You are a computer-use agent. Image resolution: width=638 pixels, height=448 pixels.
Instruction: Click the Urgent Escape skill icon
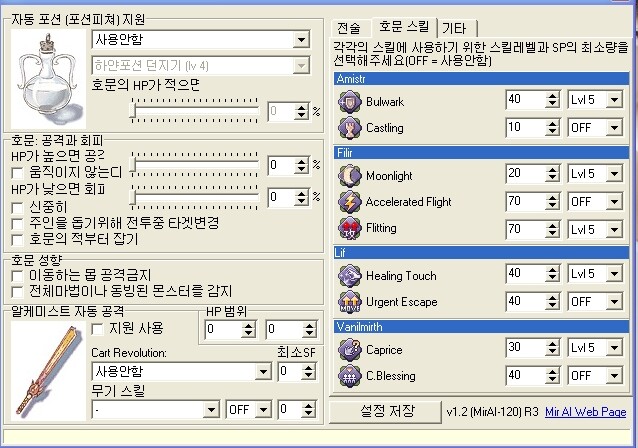coord(350,301)
